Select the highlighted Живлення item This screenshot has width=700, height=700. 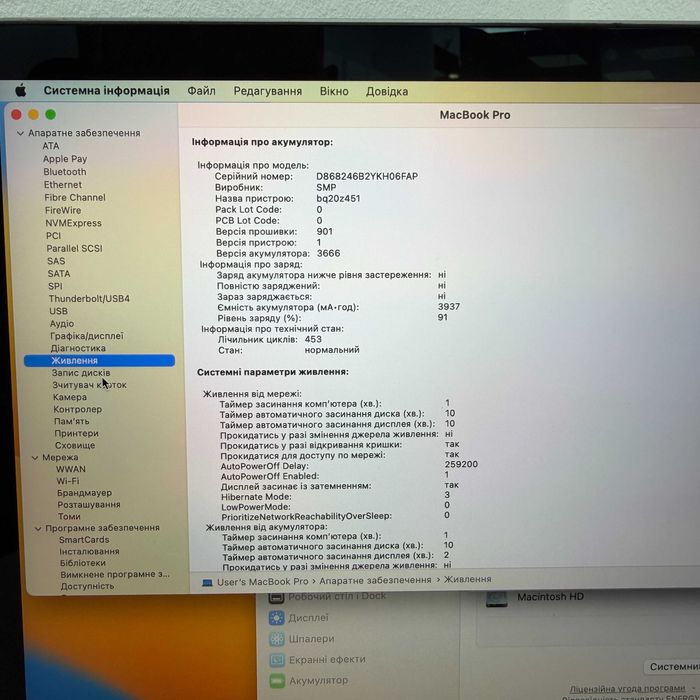99,361
